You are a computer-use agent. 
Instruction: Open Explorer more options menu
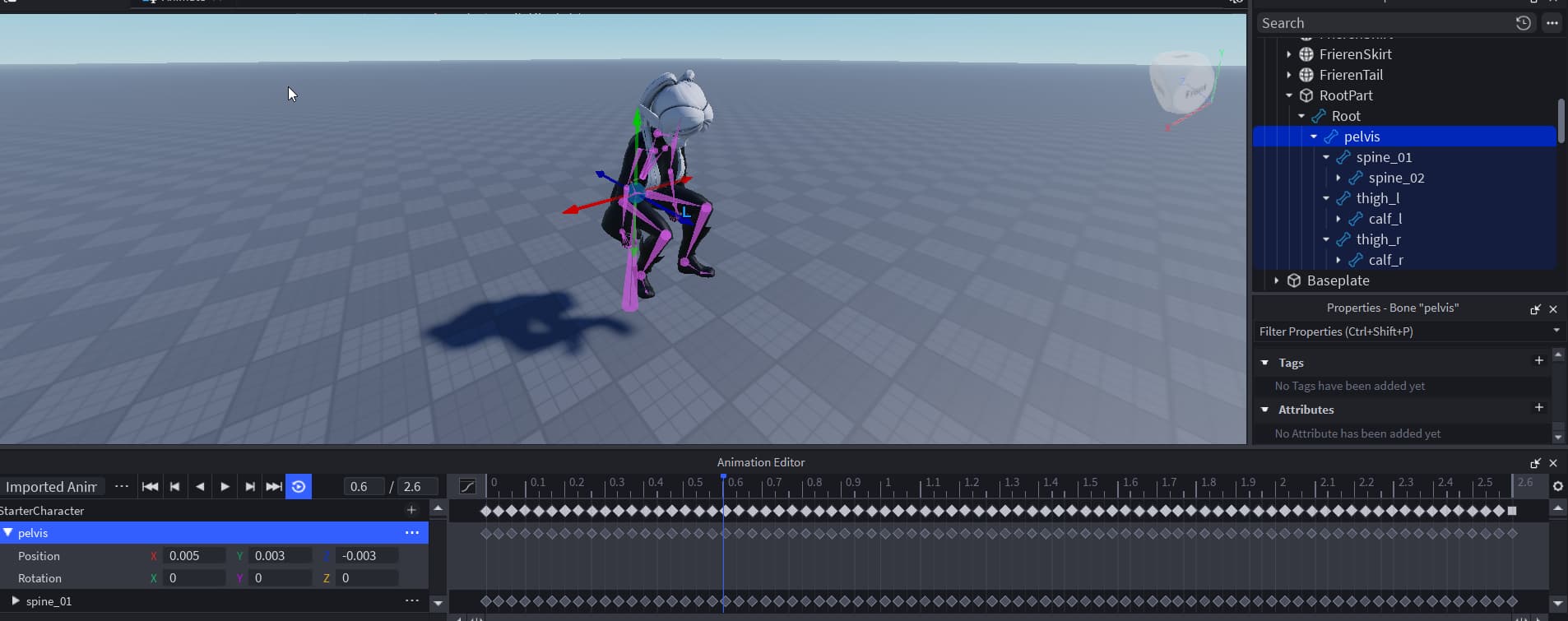[1552, 23]
